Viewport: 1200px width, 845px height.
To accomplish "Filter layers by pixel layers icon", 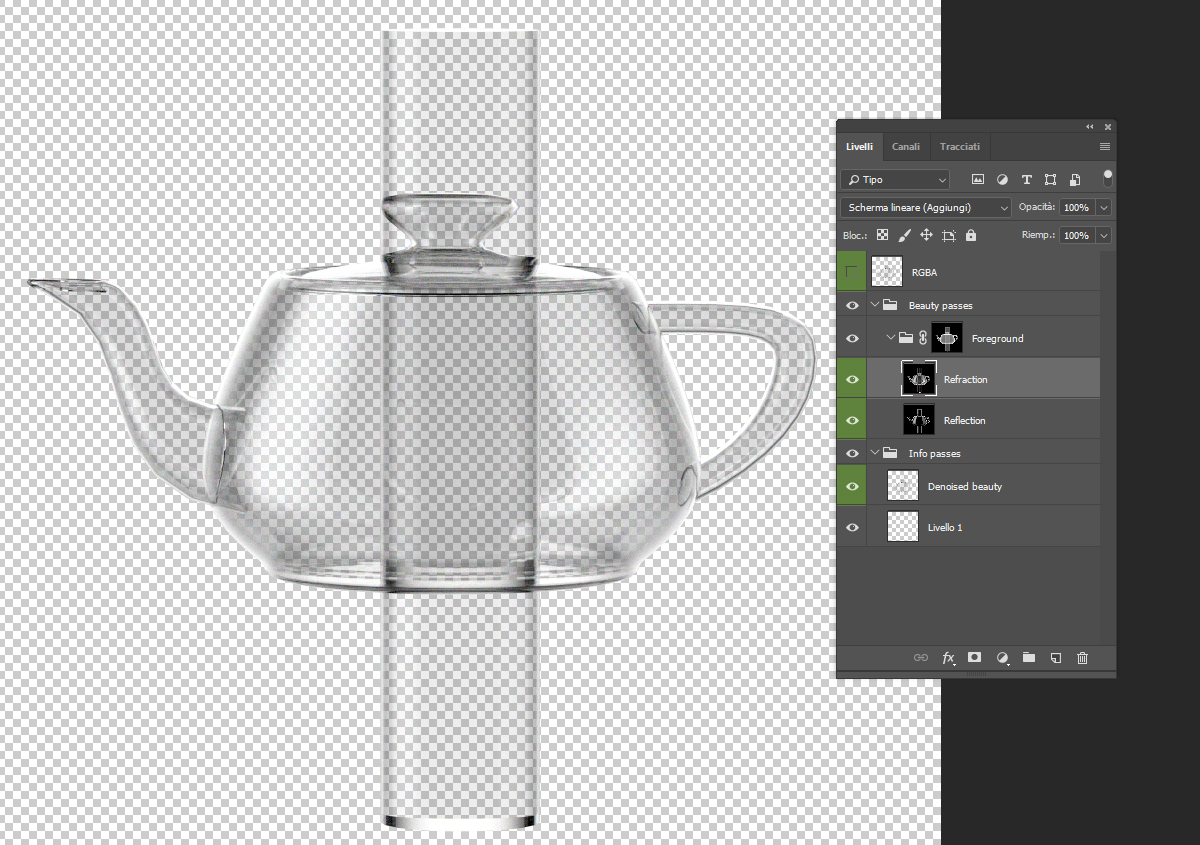I will point(978,180).
